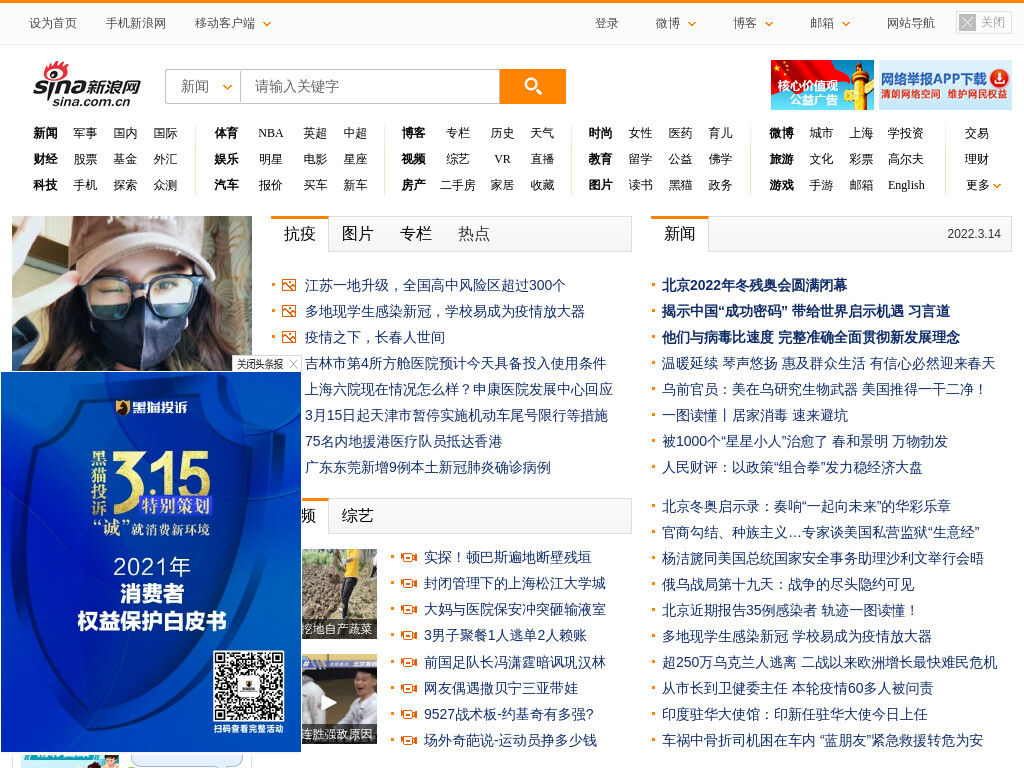Open 75名内地援港医疗队员抵达香港 article
This screenshot has width=1024, height=768.
click(x=403, y=442)
